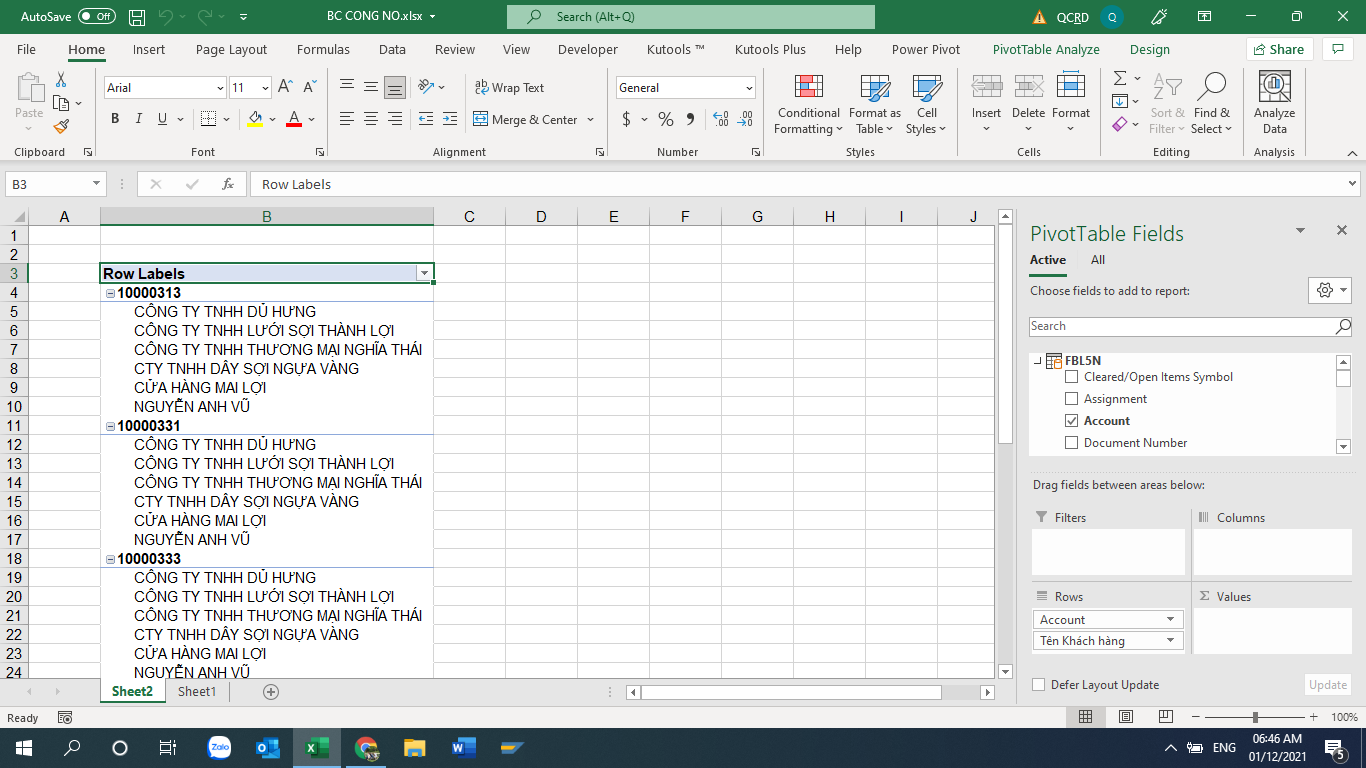Click the Format Painter icon
The height and width of the screenshot is (768, 1366).
61,127
